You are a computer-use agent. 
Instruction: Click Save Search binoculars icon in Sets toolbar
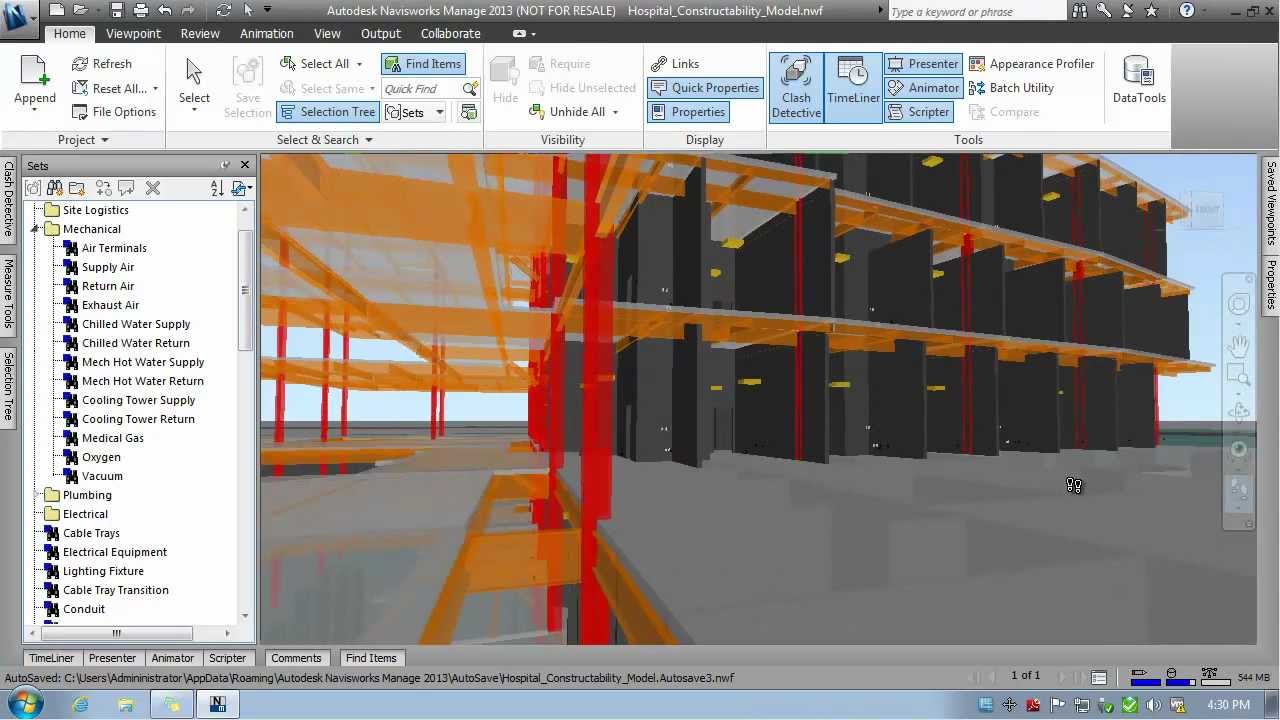(55, 188)
